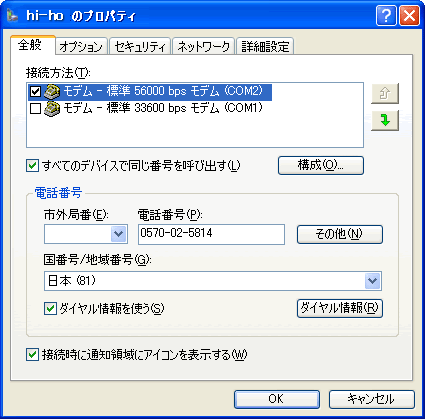
Task: Click the green move down arrow button
Action: [x=385, y=120]
